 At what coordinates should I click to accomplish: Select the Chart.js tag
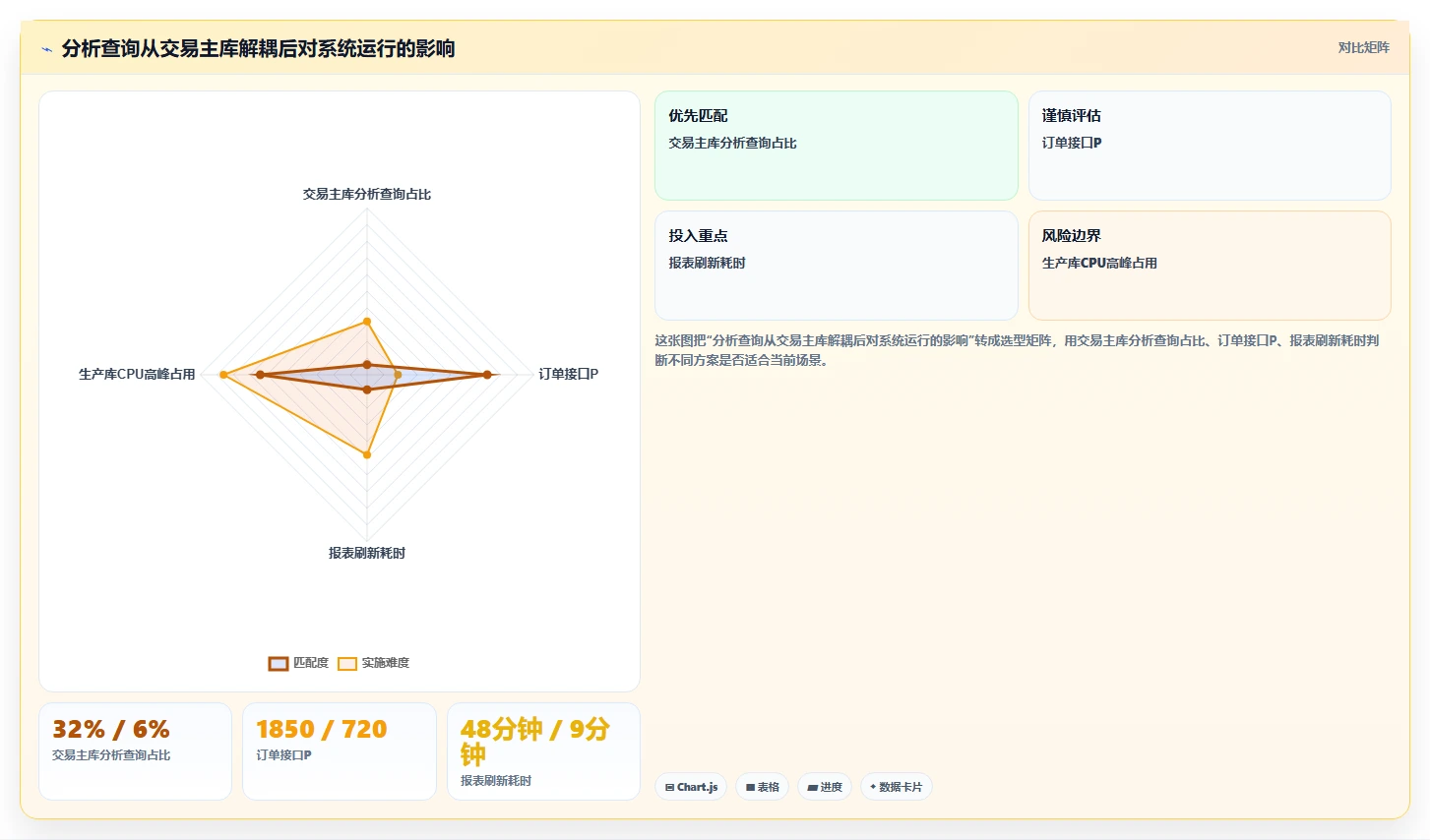691,787
